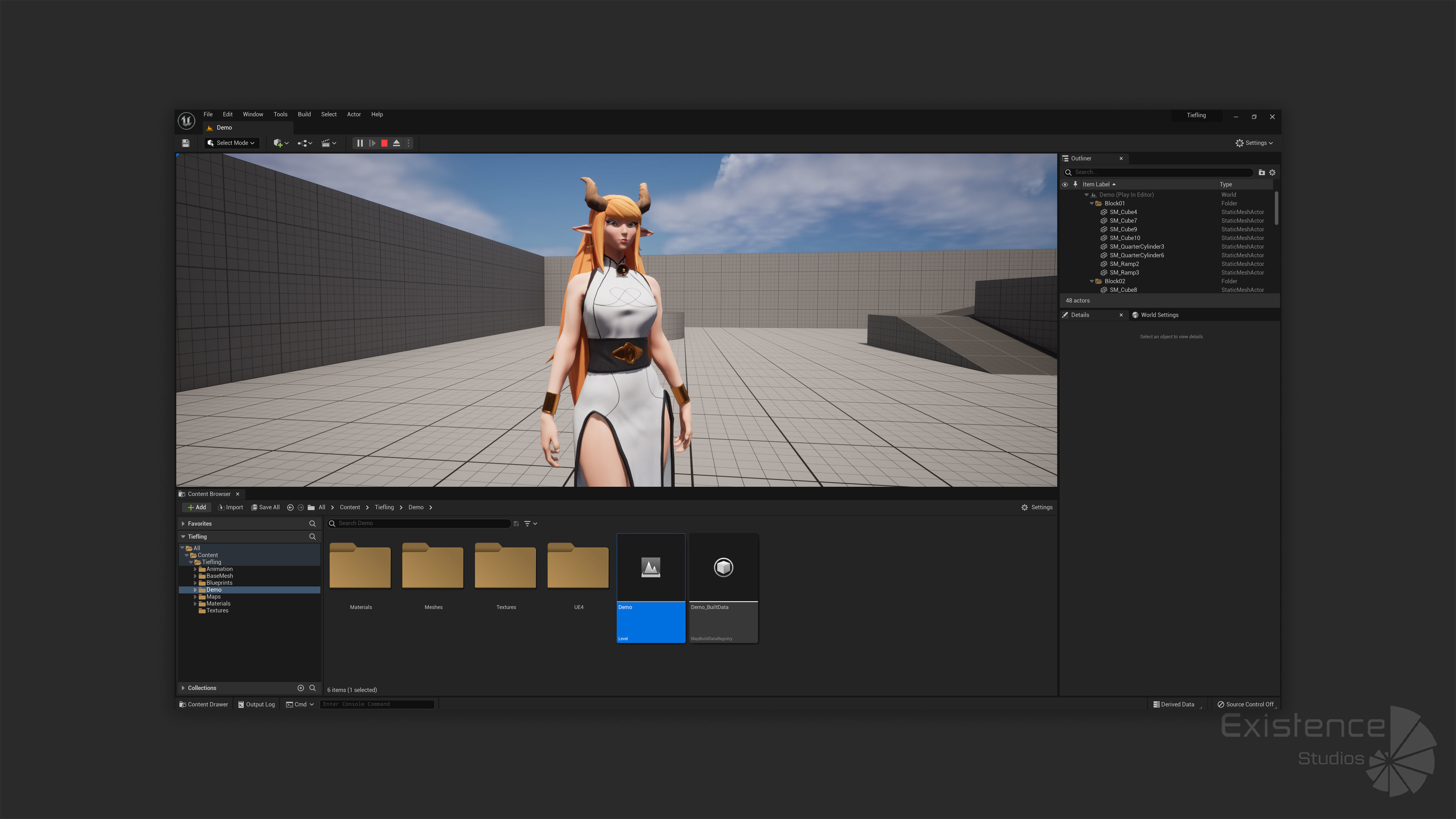Go forward in Content Browser history
1456x819 pixels.
point(301,508)
